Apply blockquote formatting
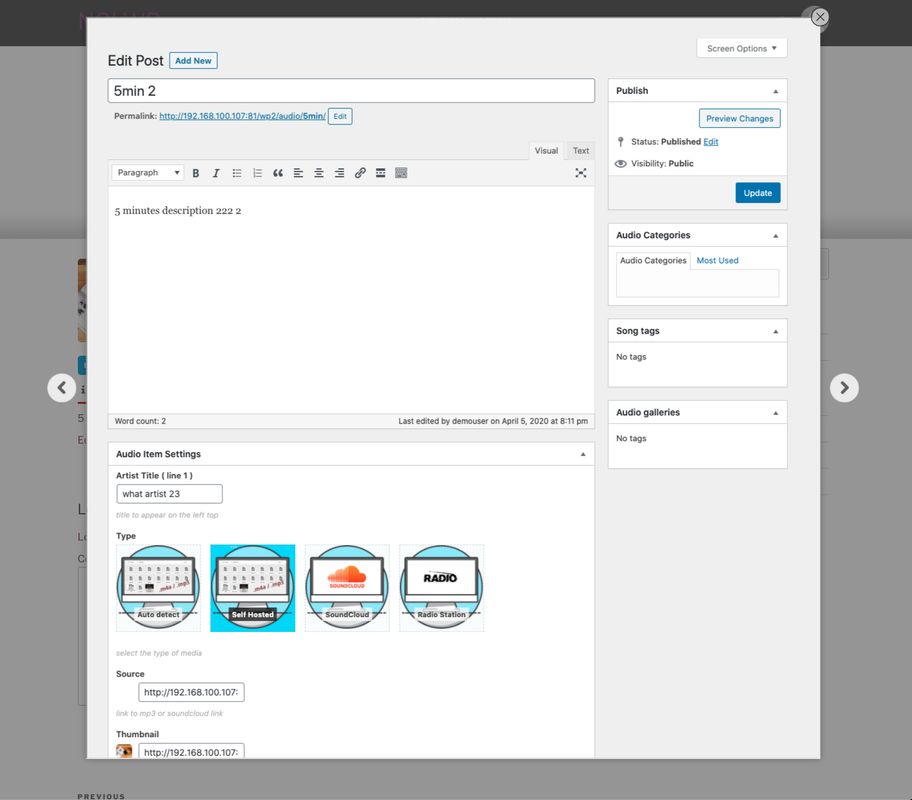 pyautogui.click(x=278, y=173)
